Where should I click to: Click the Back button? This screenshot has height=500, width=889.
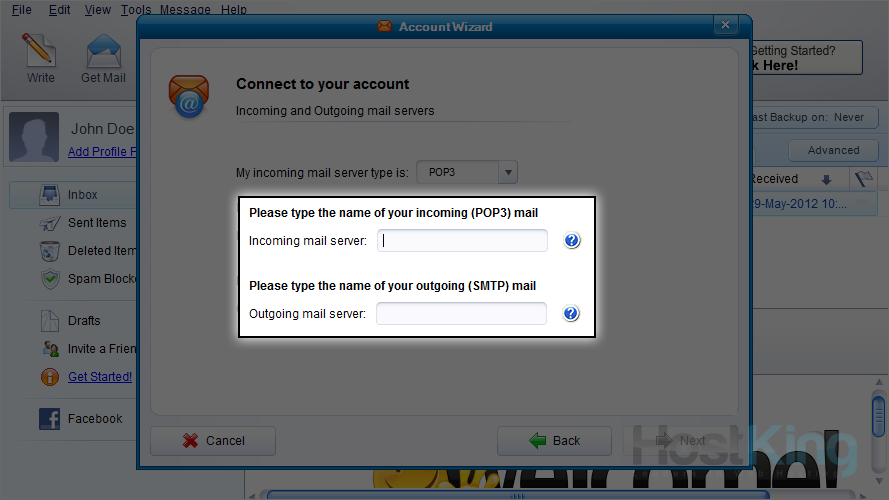(554, 440)
